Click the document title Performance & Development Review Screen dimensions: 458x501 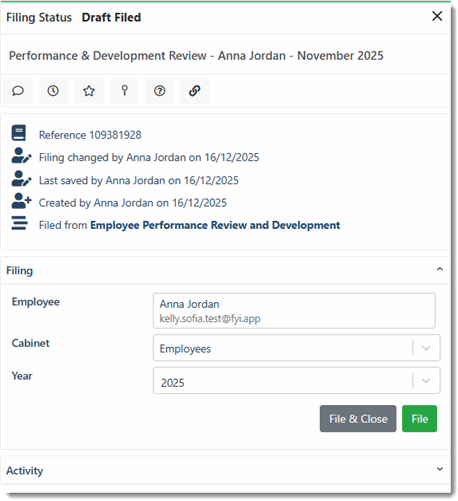pos(196,56)
